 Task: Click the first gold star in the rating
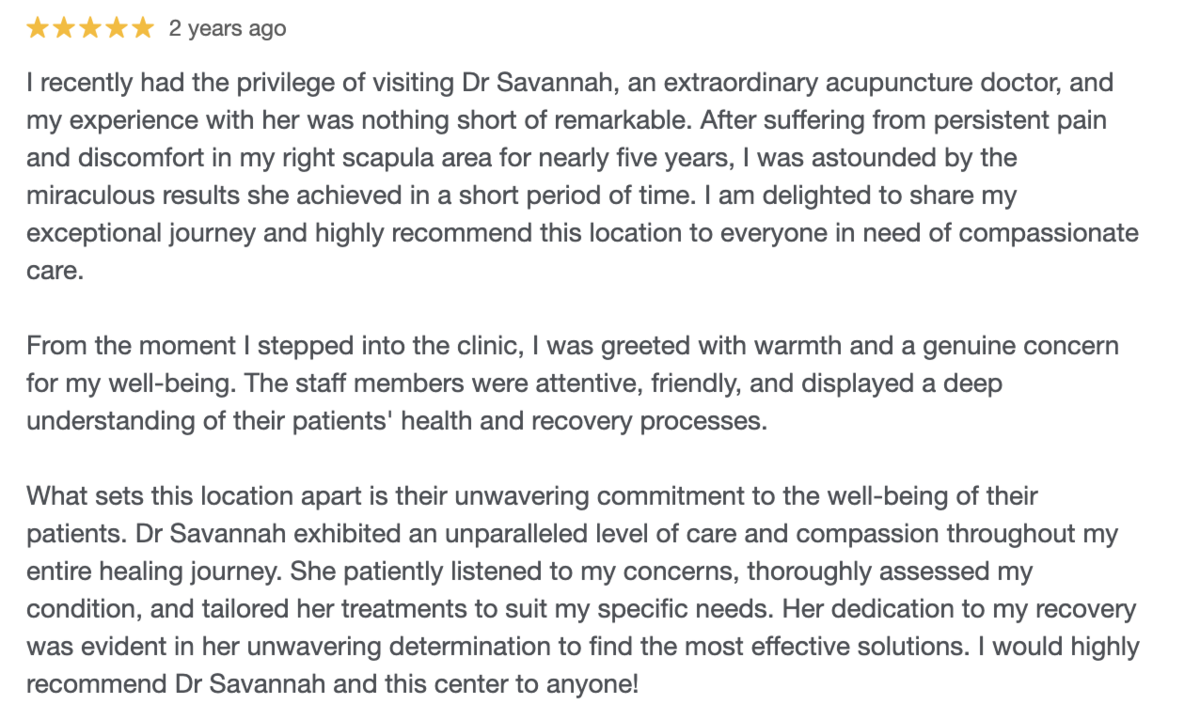pyautogui.click(x=39, y=28)
